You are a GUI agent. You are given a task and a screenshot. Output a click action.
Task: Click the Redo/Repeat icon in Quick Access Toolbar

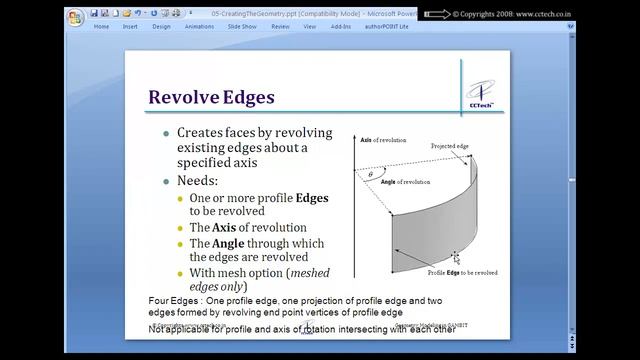tap(154, 13)
